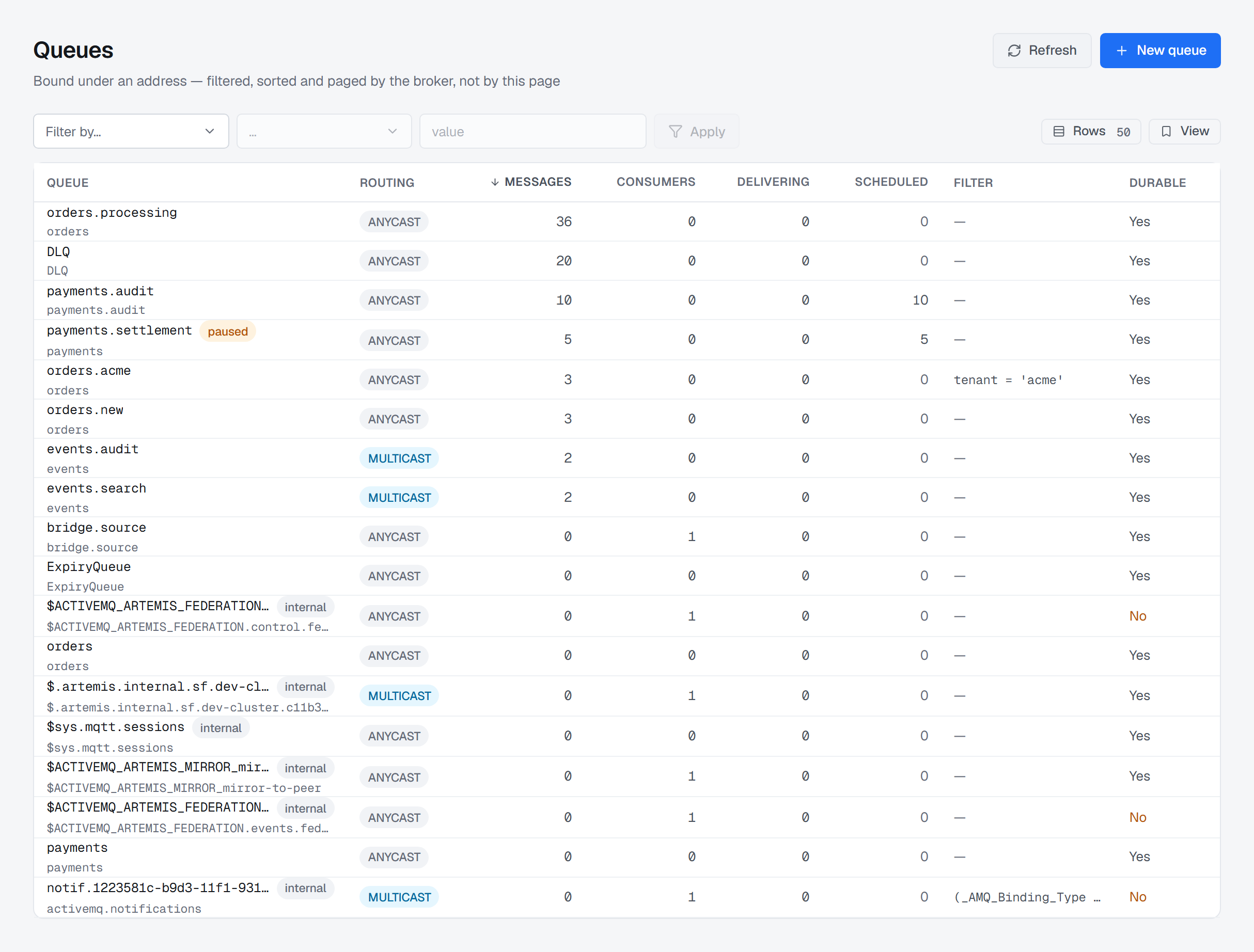Open the operator dropdown showing ellipsis
1254x952 pixels.
(x=324, y=132)
